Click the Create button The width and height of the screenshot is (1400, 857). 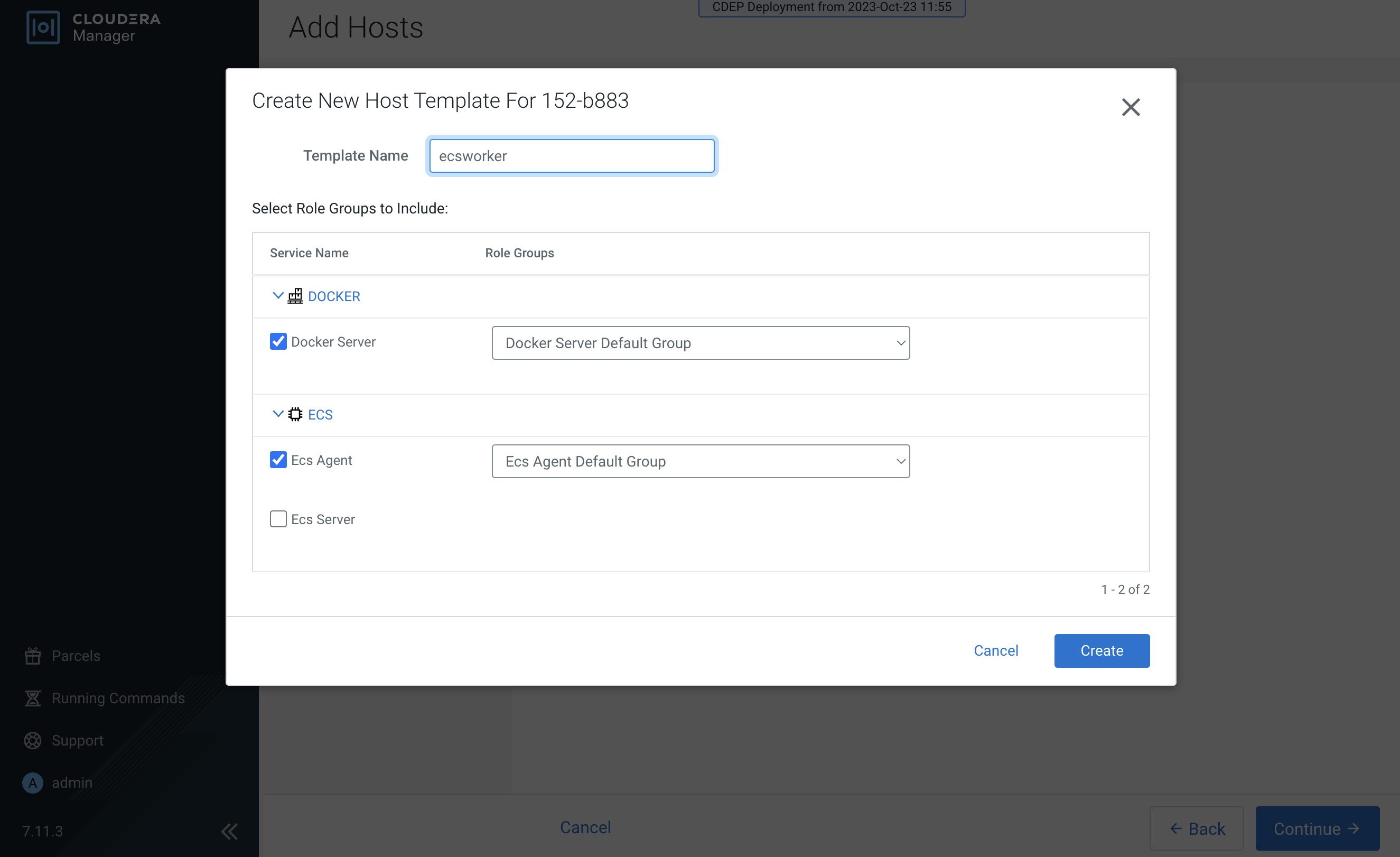tap(1101, 651)
